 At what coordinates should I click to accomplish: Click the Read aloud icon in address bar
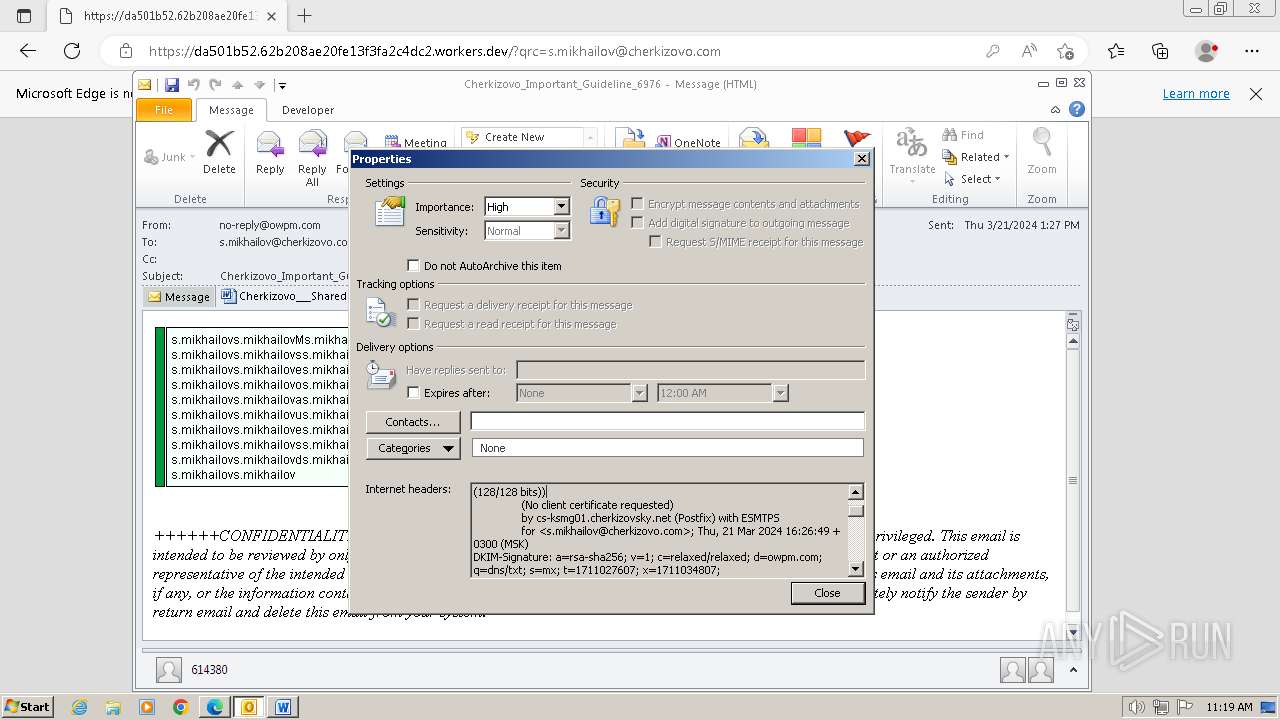point(1029,51)
